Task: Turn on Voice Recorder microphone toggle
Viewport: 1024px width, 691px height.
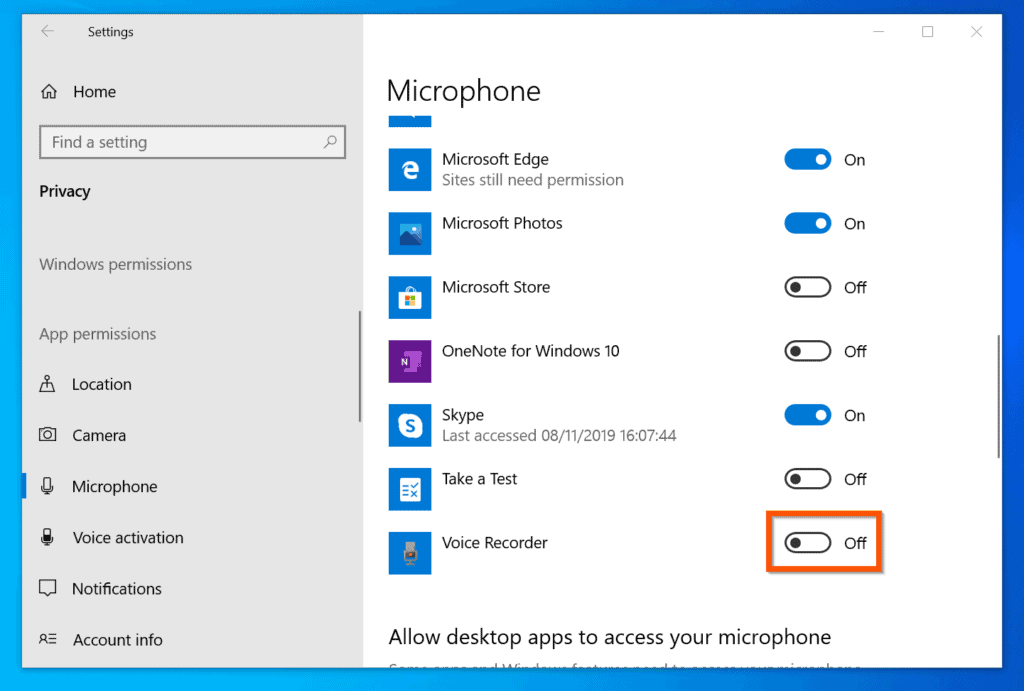Action: [x=808, y=543]
